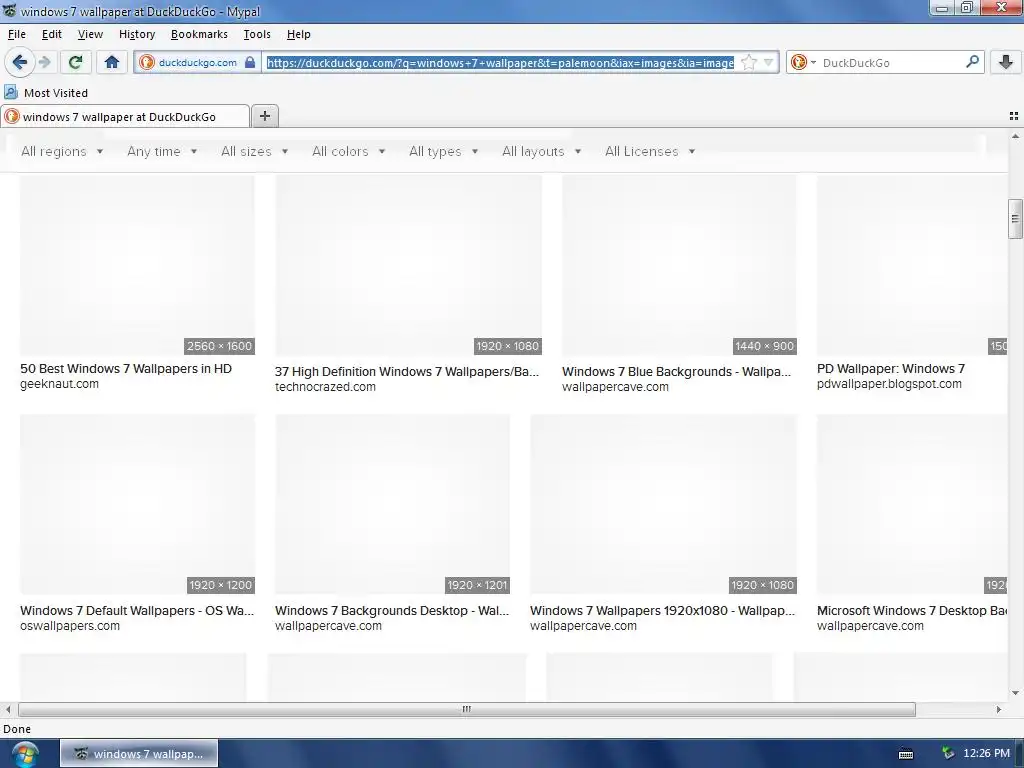Screen dimensions: 1024x768
Task: Open 'Windows 7 Blue Backgrounds' result title
Action: point(677,372)
